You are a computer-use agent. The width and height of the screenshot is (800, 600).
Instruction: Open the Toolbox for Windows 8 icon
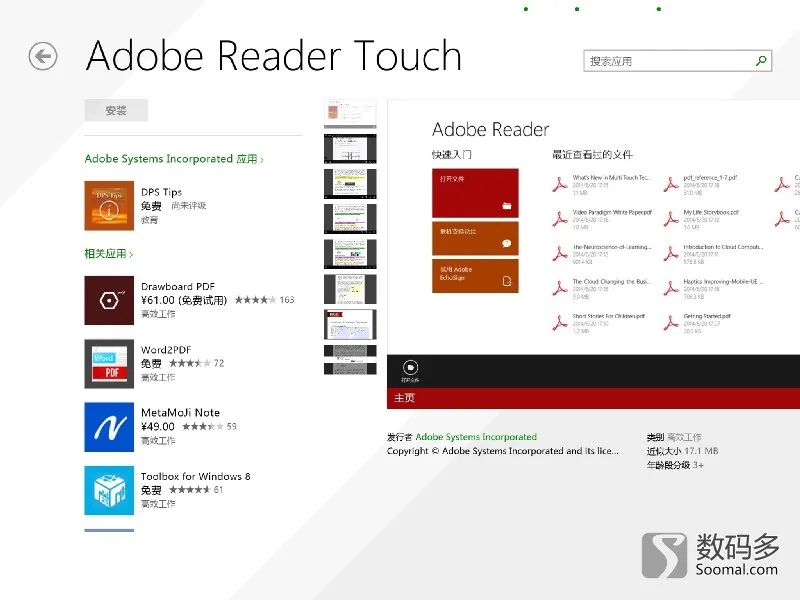tap(109, 490)
